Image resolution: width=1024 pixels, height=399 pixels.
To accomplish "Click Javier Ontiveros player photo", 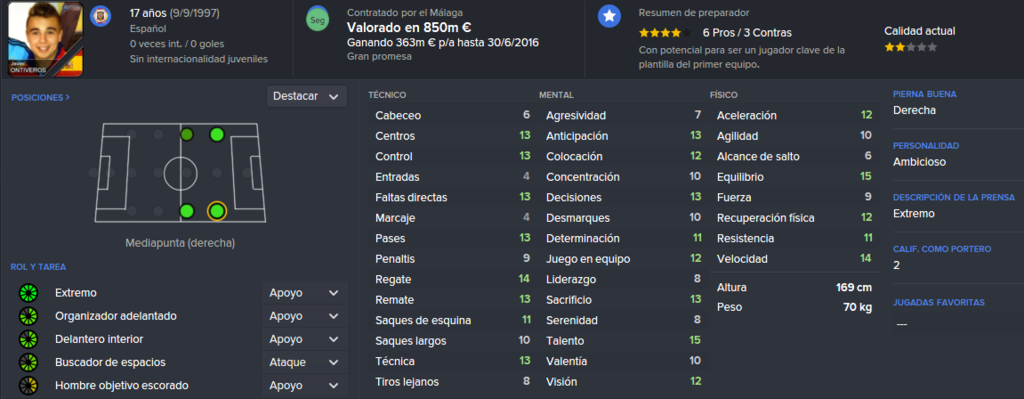I will pyautogui.click(x=46, y=39).
